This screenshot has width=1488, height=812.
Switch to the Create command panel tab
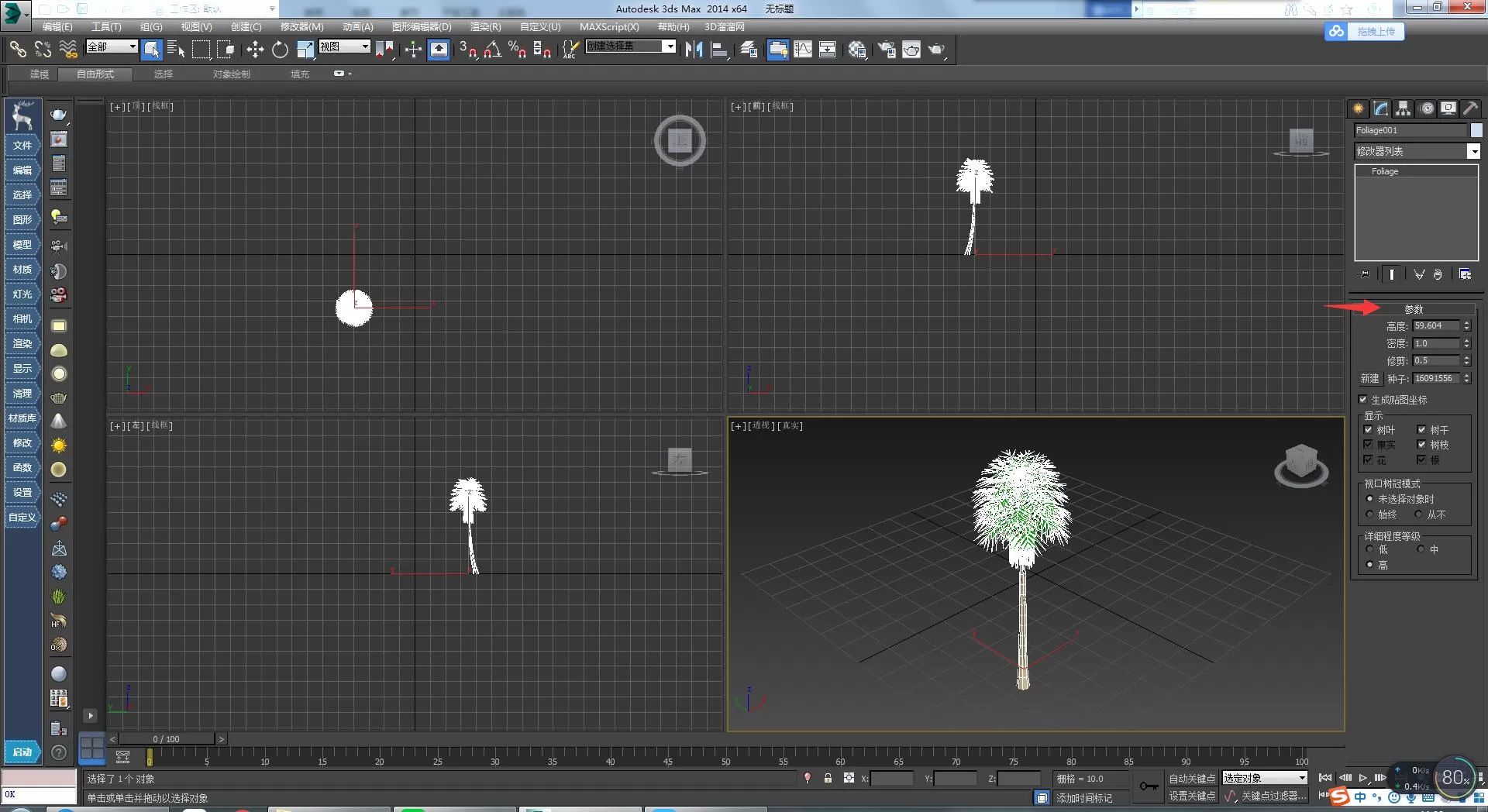pos(1358,108)
